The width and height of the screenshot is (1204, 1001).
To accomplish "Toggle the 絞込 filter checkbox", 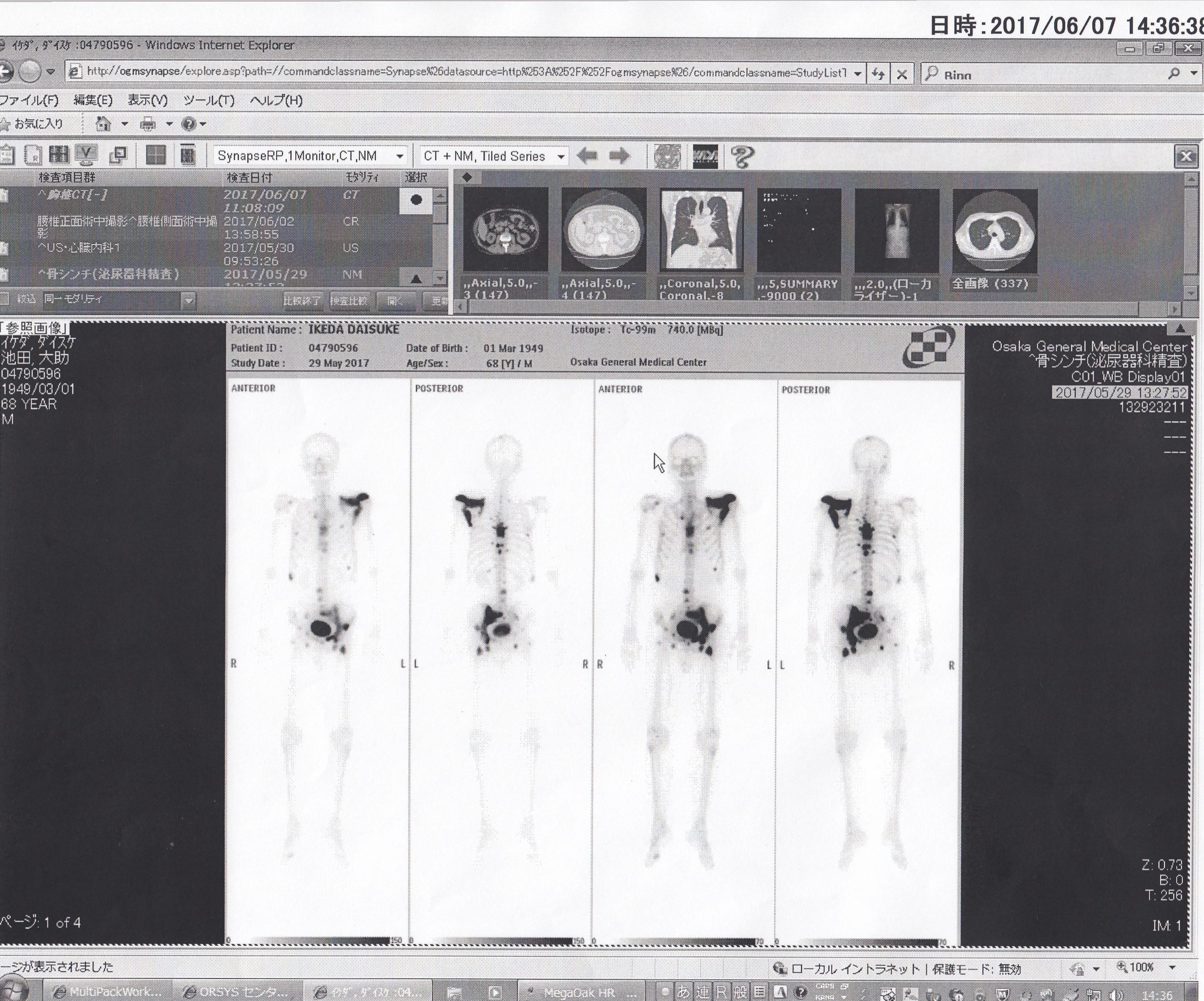I will (5, 298).
